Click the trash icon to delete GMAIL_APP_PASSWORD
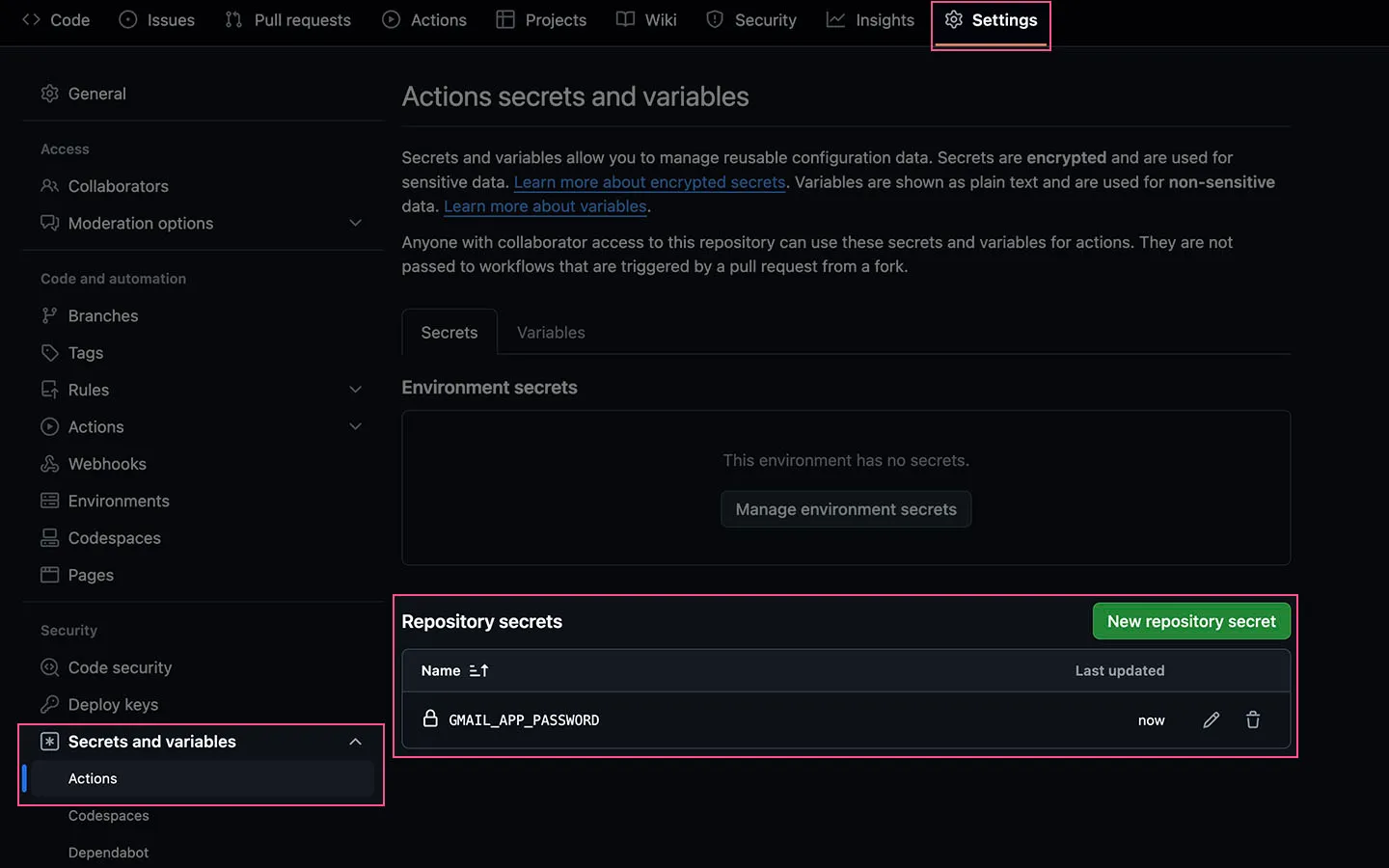Screen dimensions: 1389x868 click(x=1252, y=720)
